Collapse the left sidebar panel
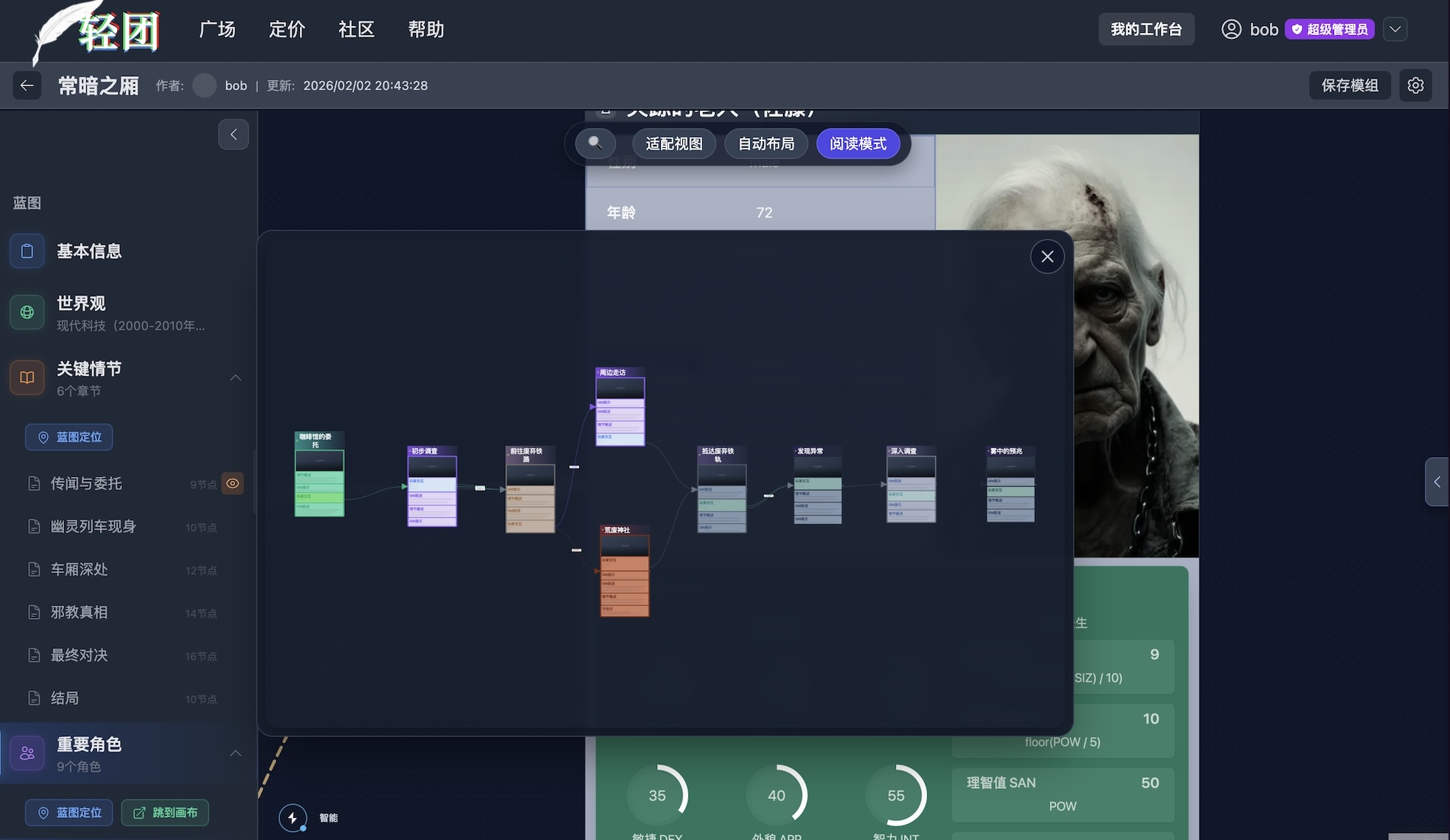 point(234,134)
